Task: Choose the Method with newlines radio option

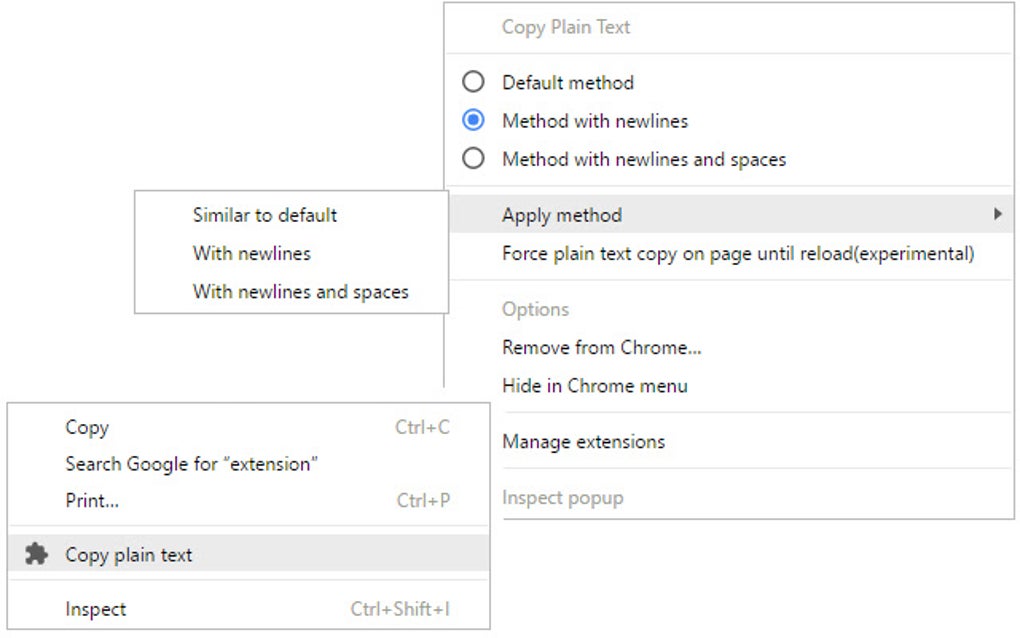Action: point(473,121)
